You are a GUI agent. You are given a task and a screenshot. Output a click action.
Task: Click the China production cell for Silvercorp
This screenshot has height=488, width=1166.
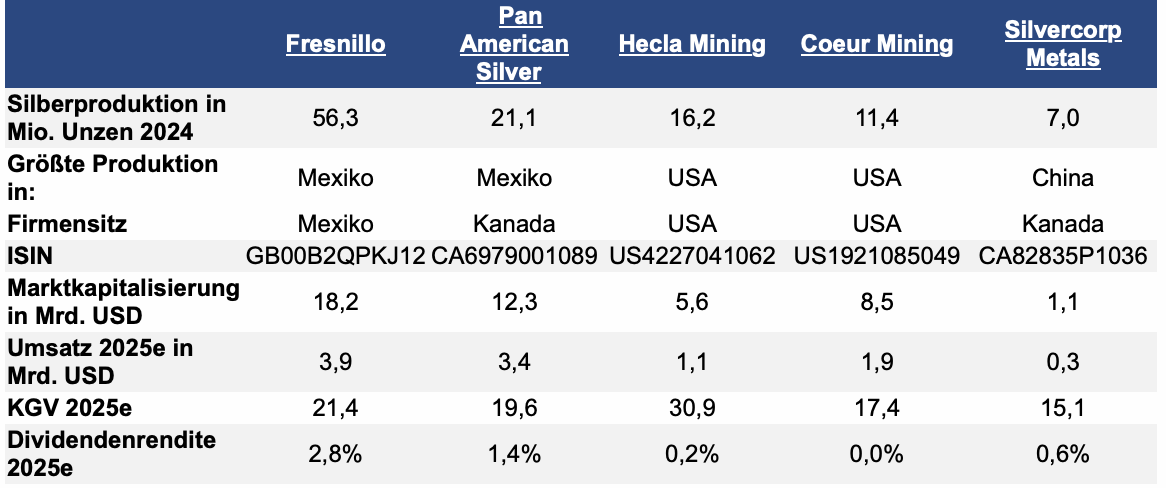tap(1063, 179)
